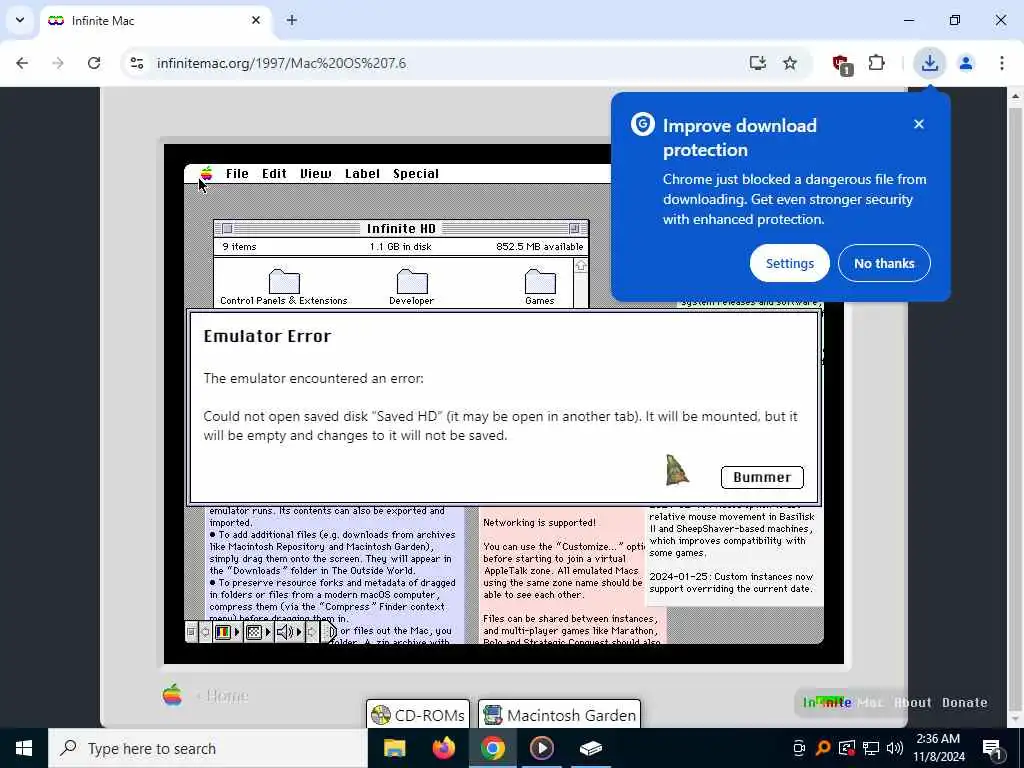Viewport: 1024px width, 768px height.
Task: Click the Donate link in footer
Action: [x=965, y=703]
